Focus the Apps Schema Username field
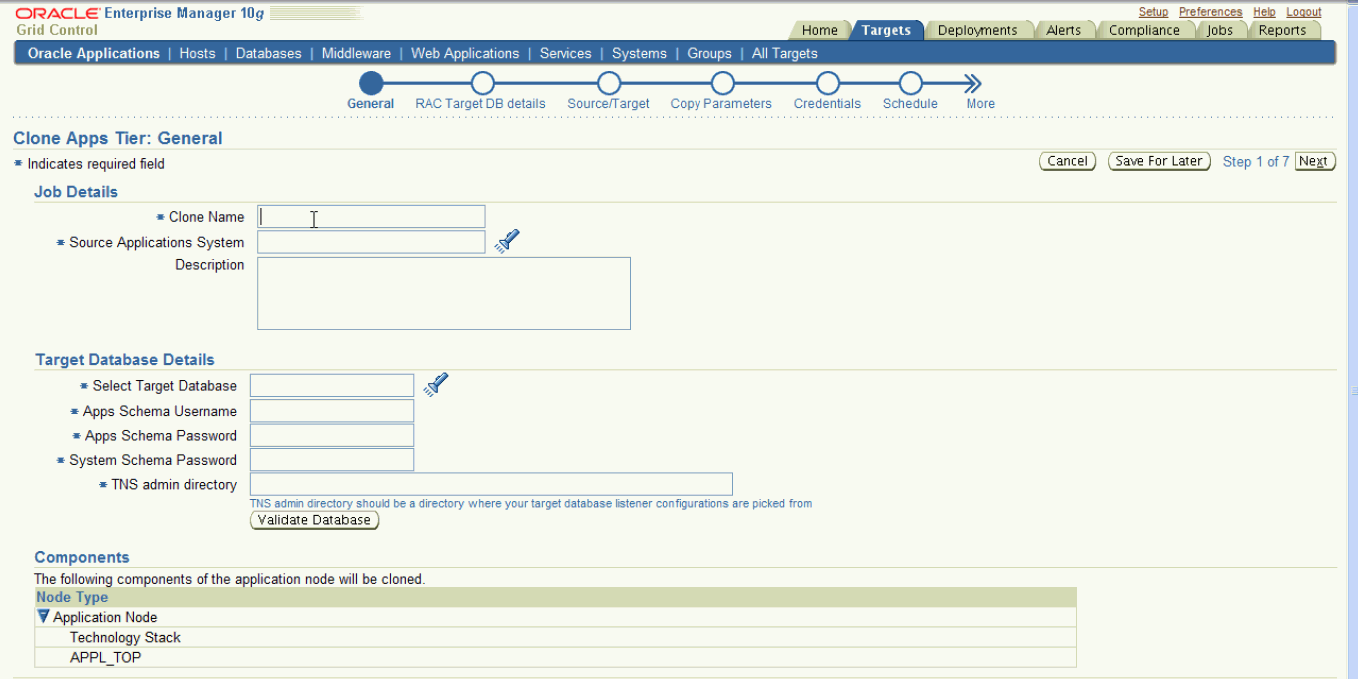Image resolution: width=1358 pixels, height=679 pixels. (x=332, y=411)
